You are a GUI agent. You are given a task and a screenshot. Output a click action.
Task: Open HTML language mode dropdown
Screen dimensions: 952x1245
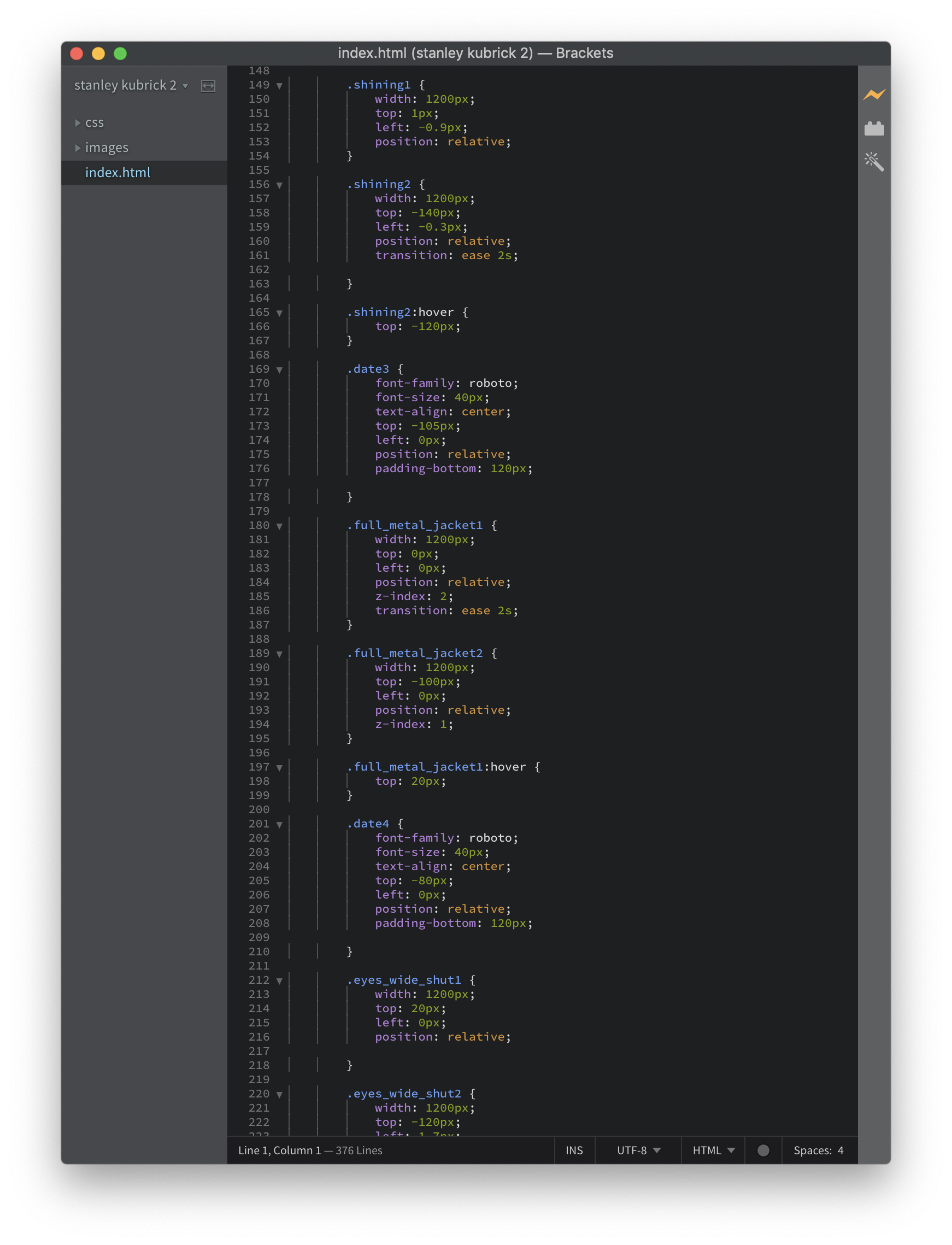point(713,1150)
